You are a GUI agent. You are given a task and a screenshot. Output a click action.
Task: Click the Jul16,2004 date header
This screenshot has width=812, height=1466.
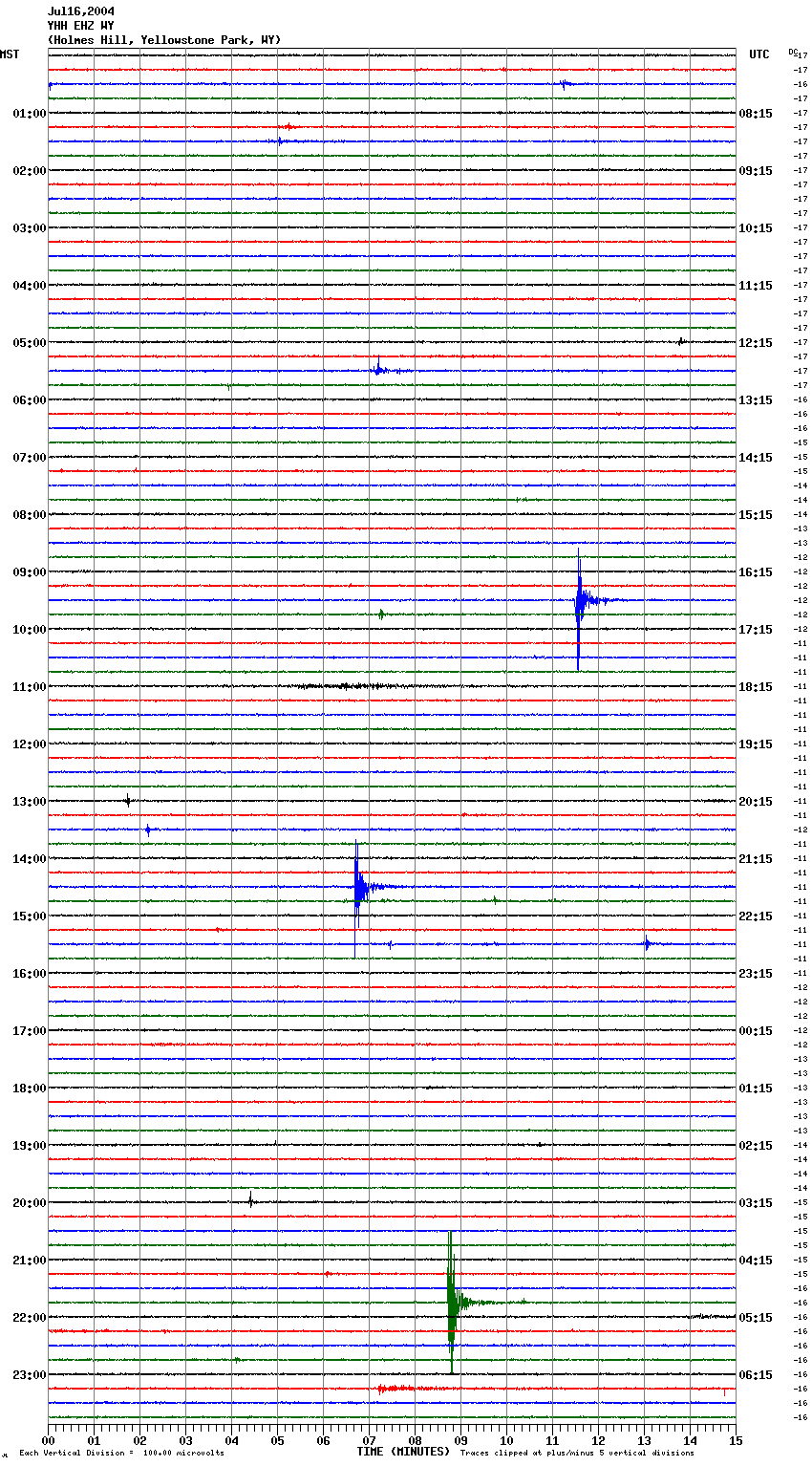pos(81,11)
